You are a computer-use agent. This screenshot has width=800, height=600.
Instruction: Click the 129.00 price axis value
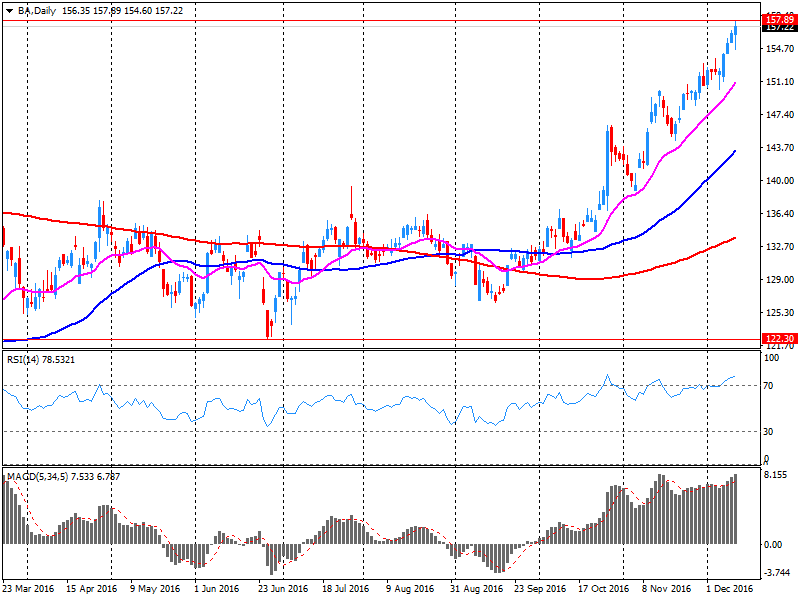coord(780,280)
